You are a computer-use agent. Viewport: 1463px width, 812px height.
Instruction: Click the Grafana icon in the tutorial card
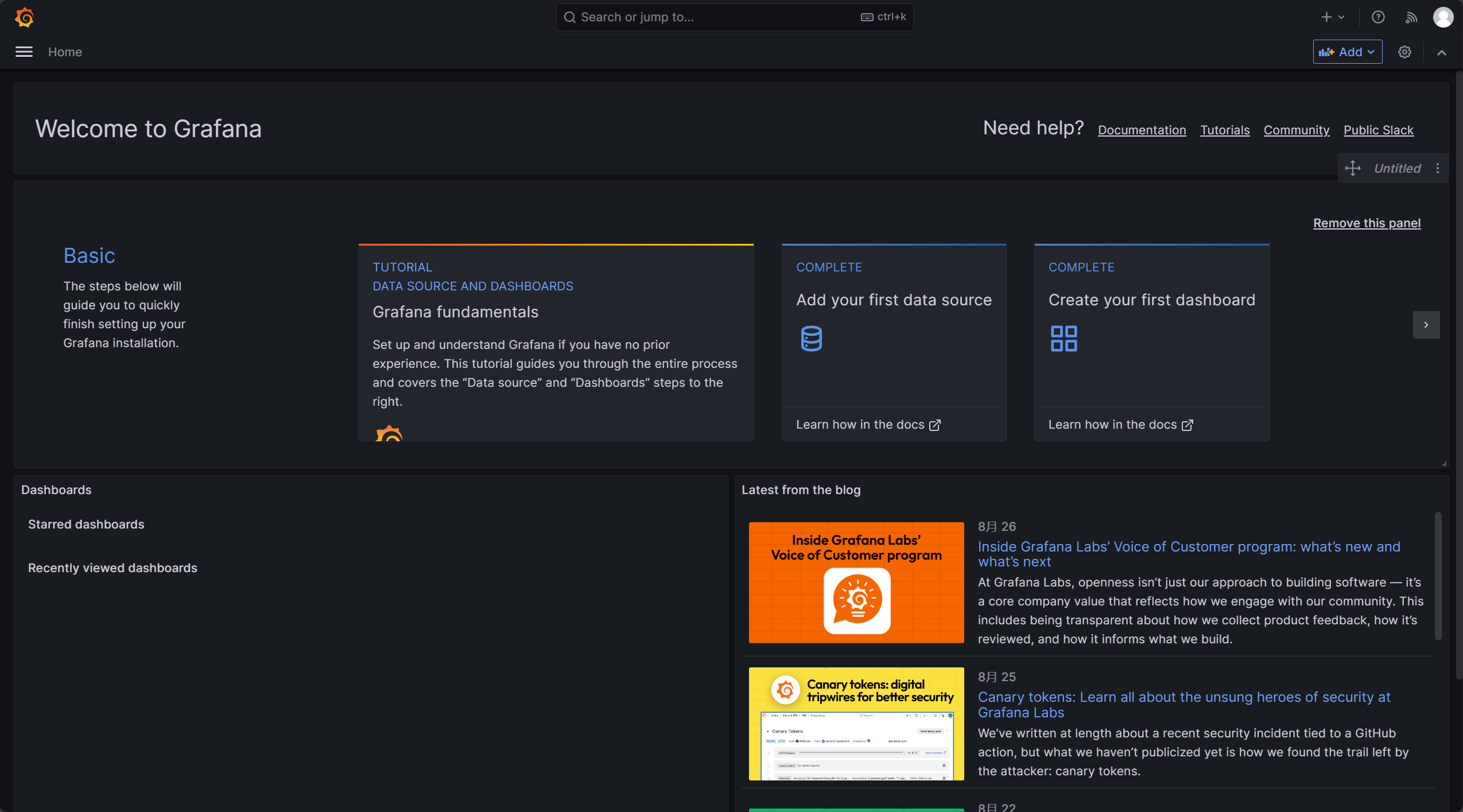click(389, 433)
